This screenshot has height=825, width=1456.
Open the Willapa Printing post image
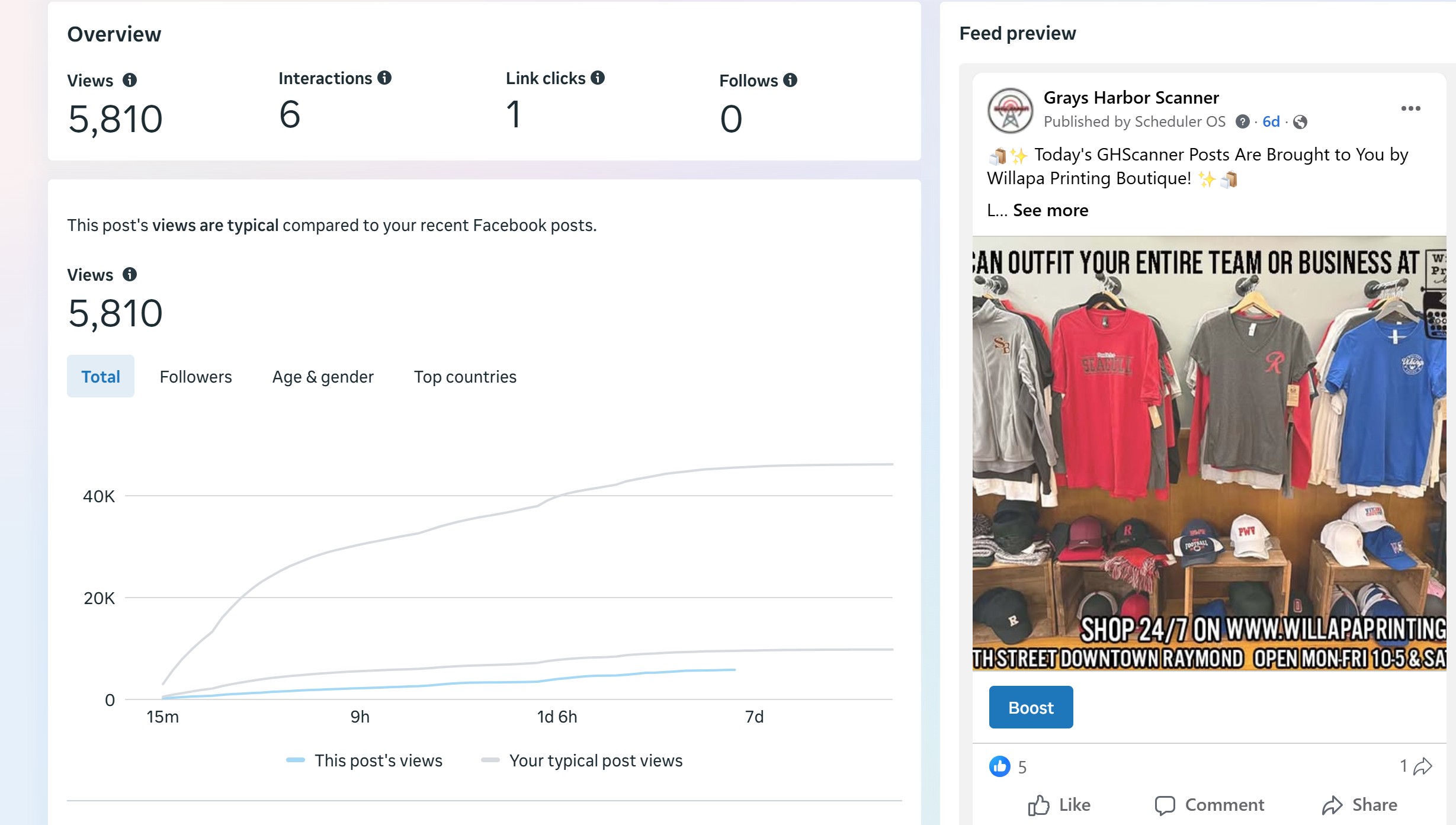tap(1208, 453)
